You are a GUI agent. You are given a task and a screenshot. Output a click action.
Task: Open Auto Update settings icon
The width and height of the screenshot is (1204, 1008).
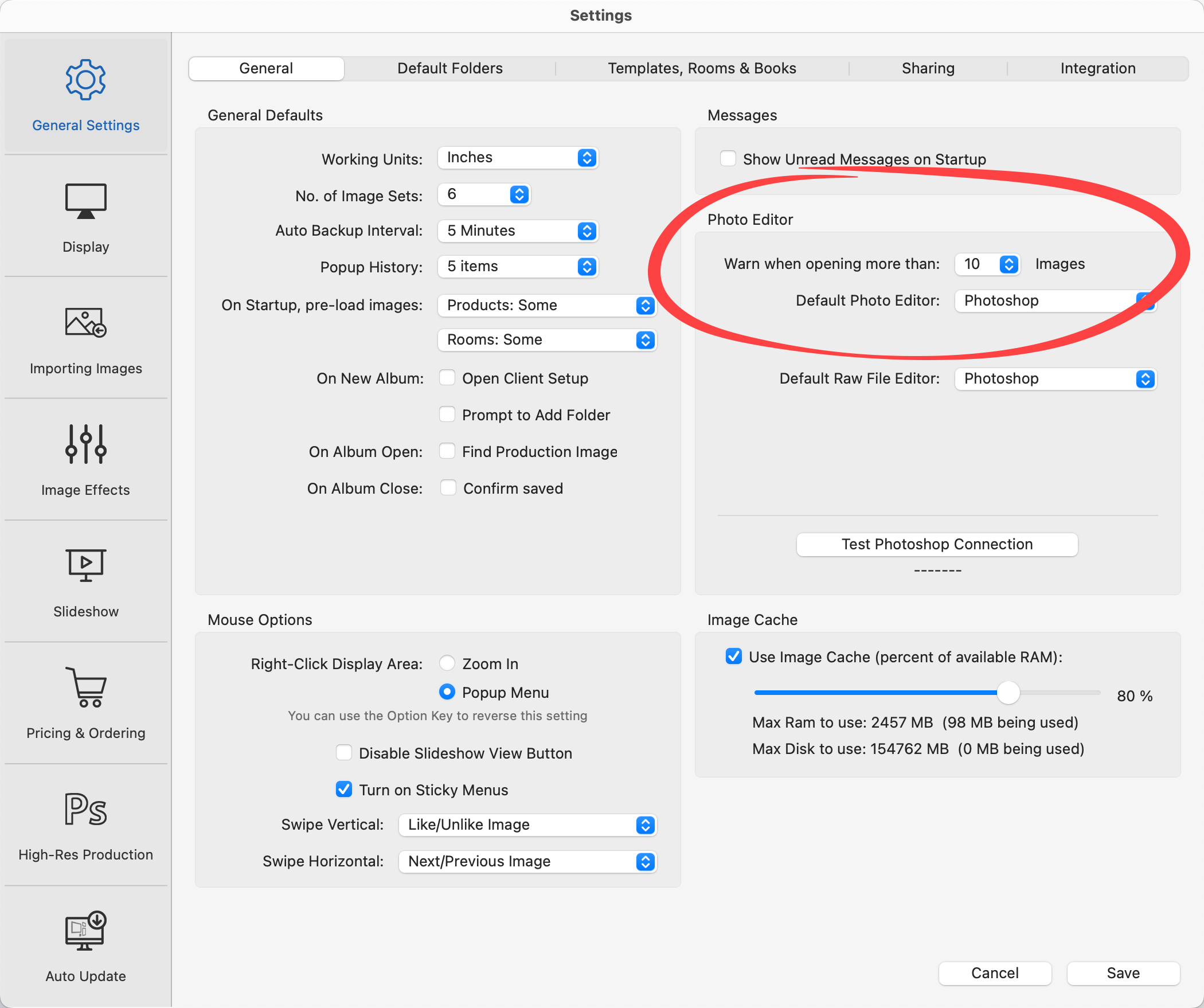click(x=85, y=931)
